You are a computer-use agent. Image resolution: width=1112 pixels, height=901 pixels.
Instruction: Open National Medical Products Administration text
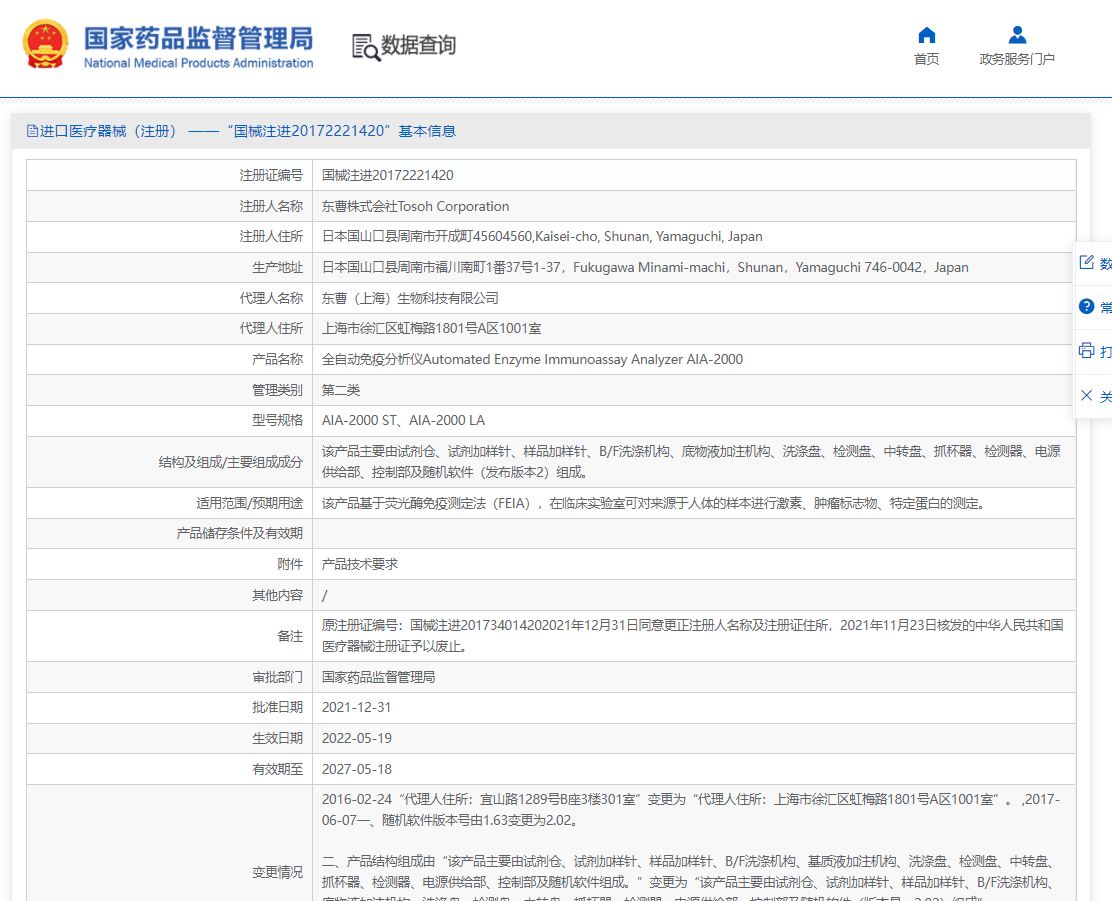pos(199,63)
